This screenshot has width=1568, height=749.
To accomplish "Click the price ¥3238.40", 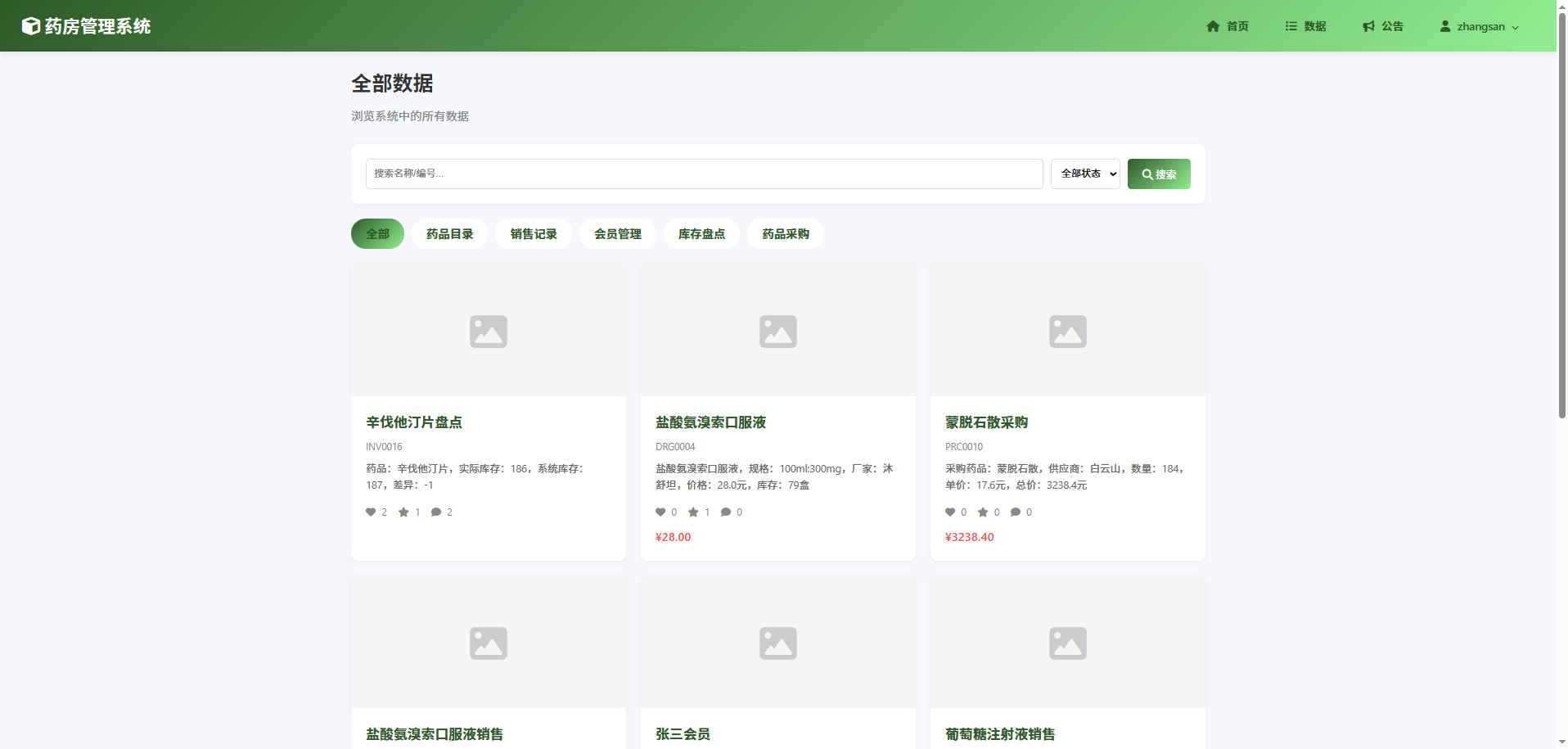I will point(969,537).
